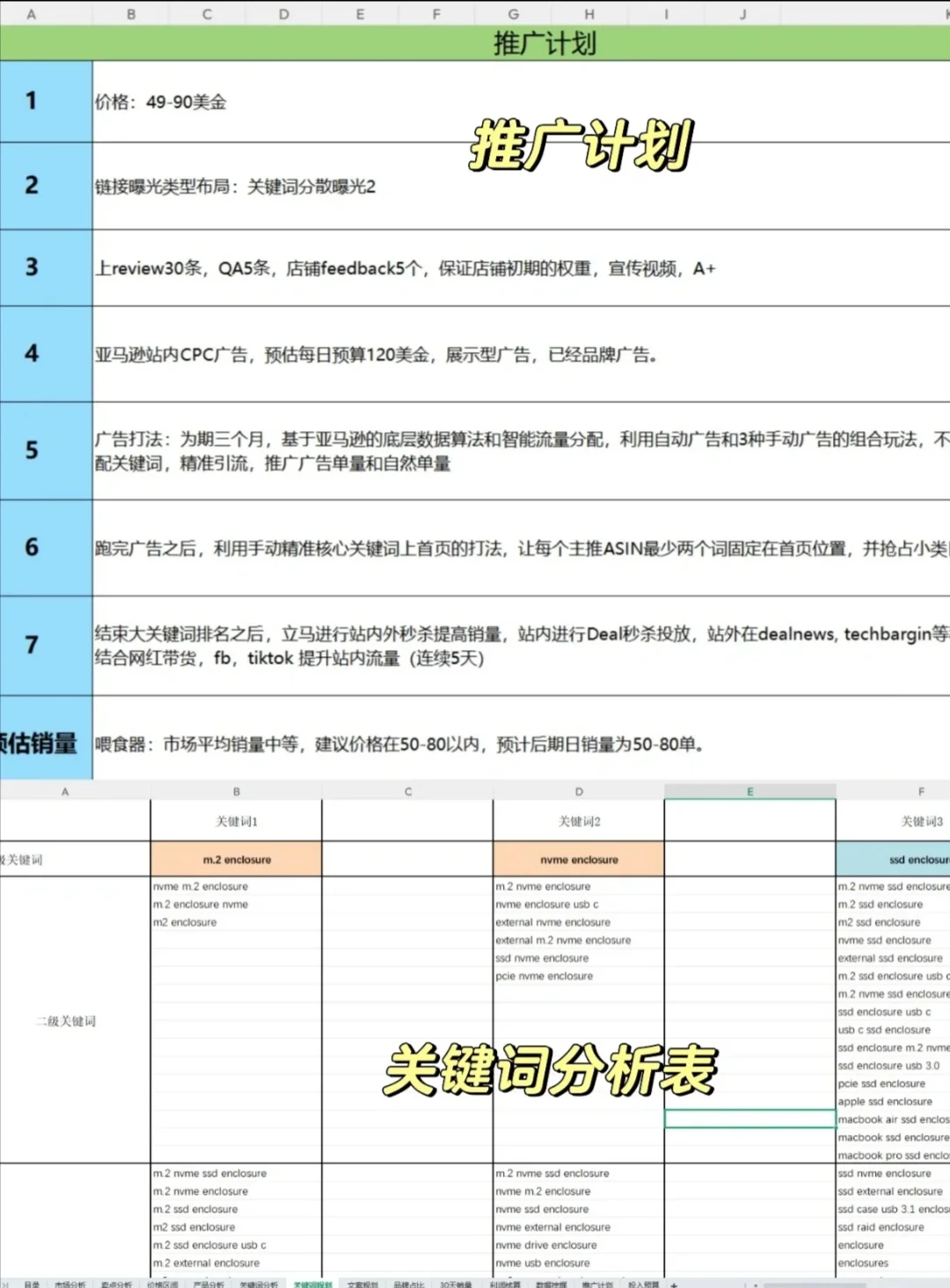Switch to the 品牌占比 sheet tab
The height and width of the screenshot is (1288, 950).
point(409,1284)
